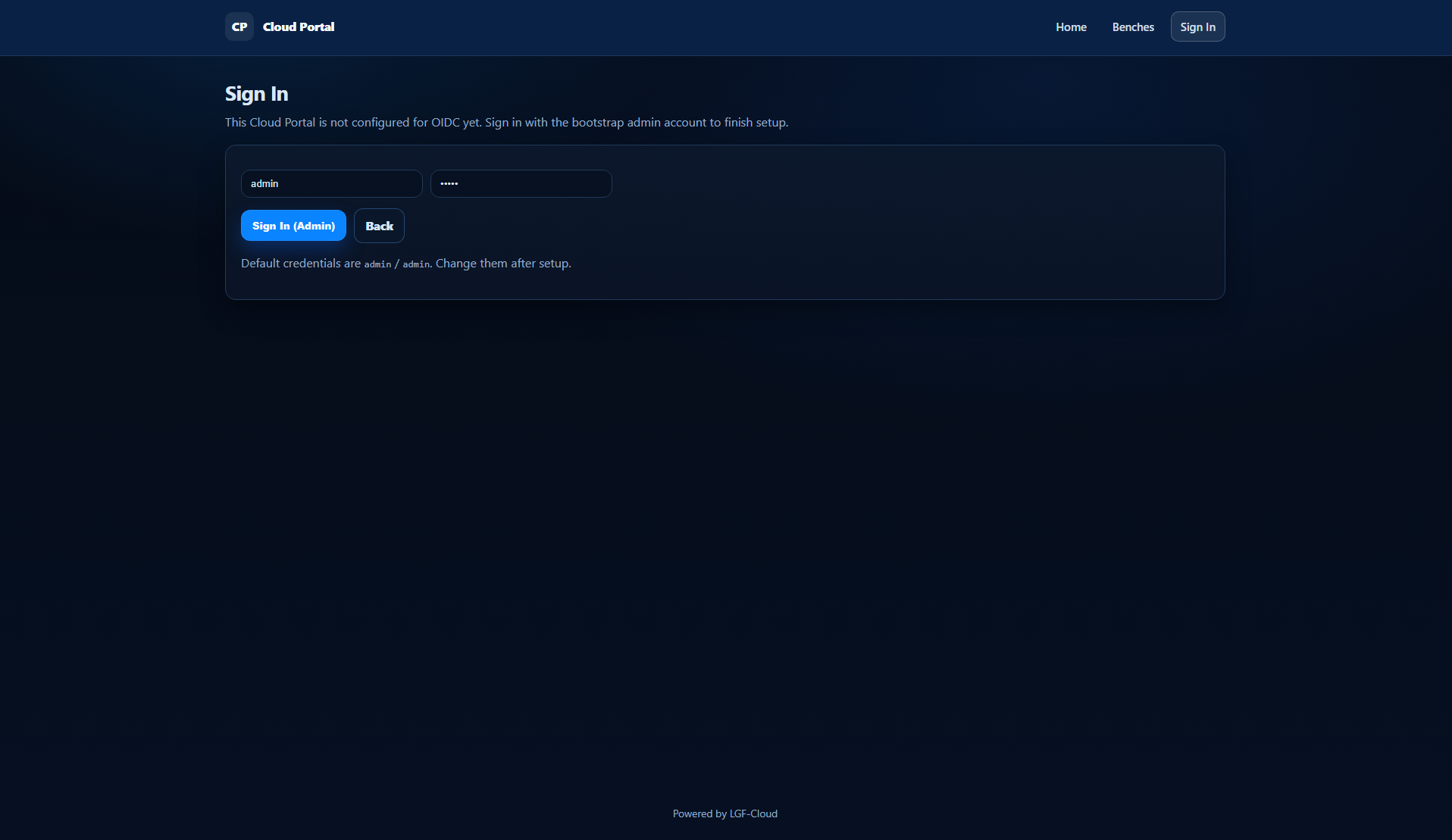This screenshot has height=840, width=1452.
Task: Open the Benches nav item
Action: 1133,27
